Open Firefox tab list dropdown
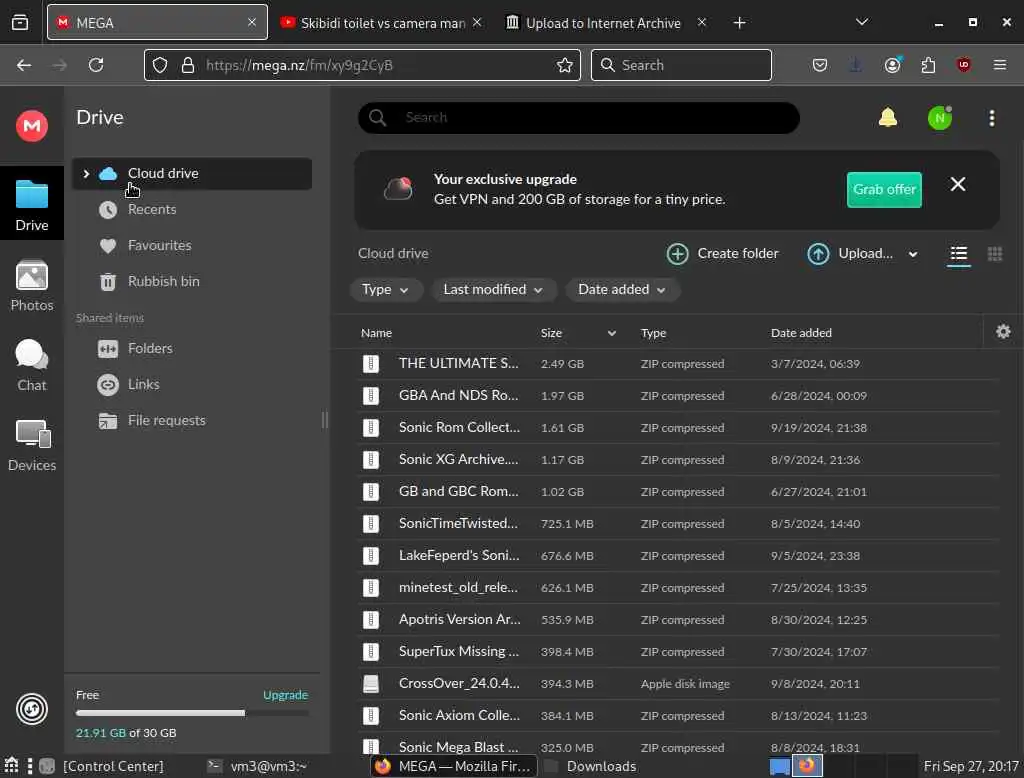This screenshot has height=778, width=1024. point(861,22)
